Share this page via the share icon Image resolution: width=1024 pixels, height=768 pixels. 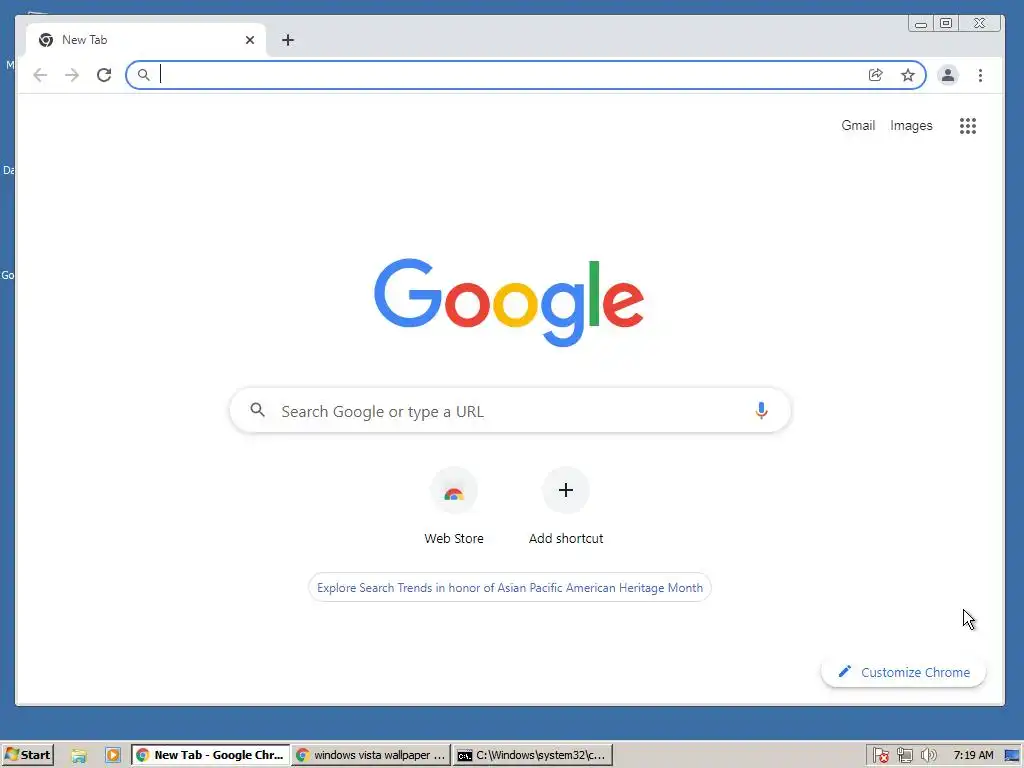click(x=876, y=75)
